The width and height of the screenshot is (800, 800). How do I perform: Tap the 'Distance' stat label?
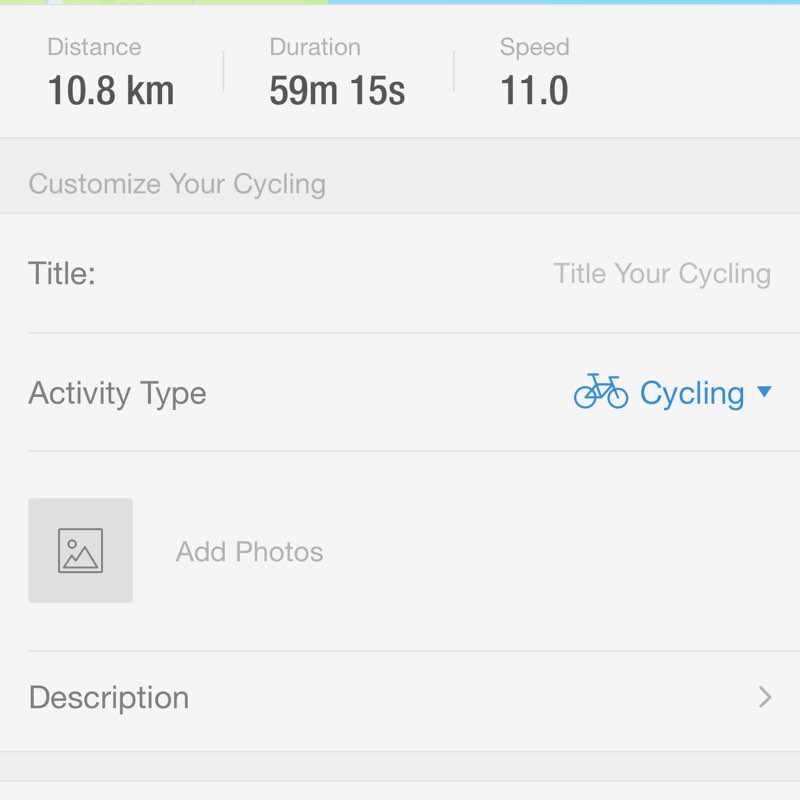point(94,47)
